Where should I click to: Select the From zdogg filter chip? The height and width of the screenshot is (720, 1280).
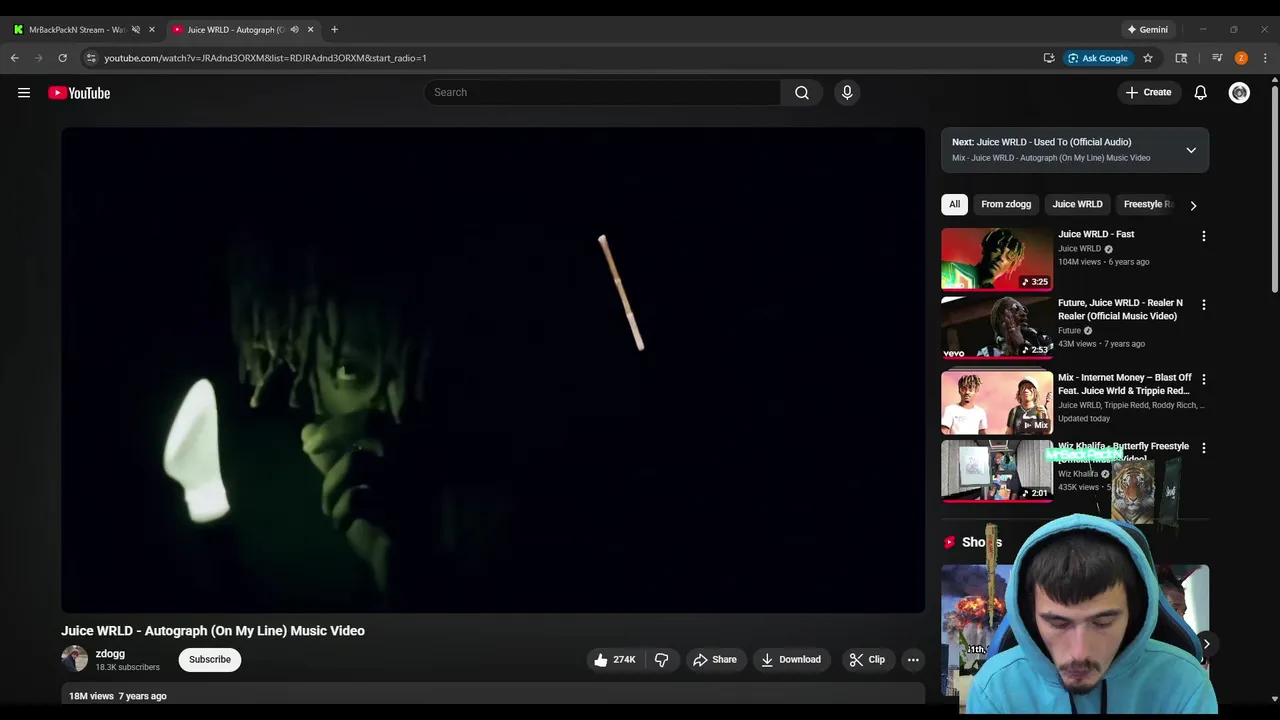tap(1006, 204)
